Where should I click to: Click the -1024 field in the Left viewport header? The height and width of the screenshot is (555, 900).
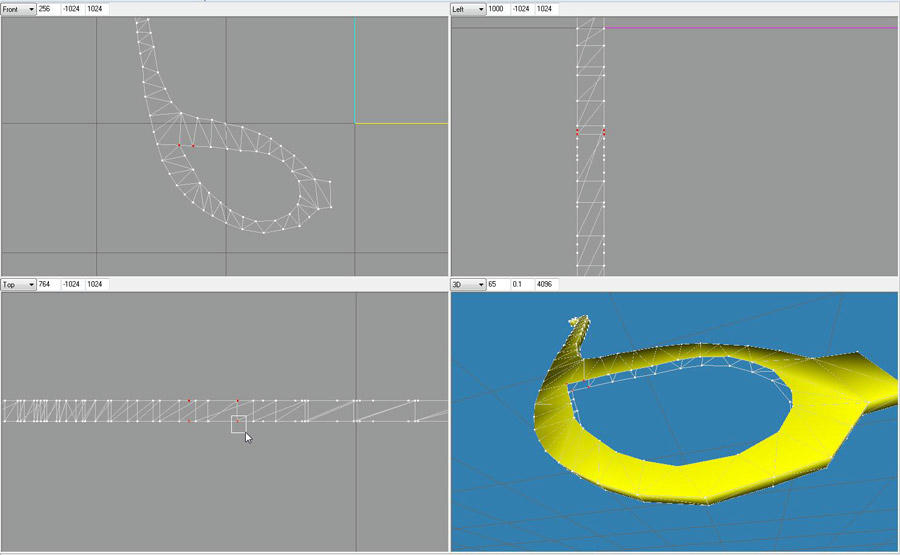pos(523,9)
